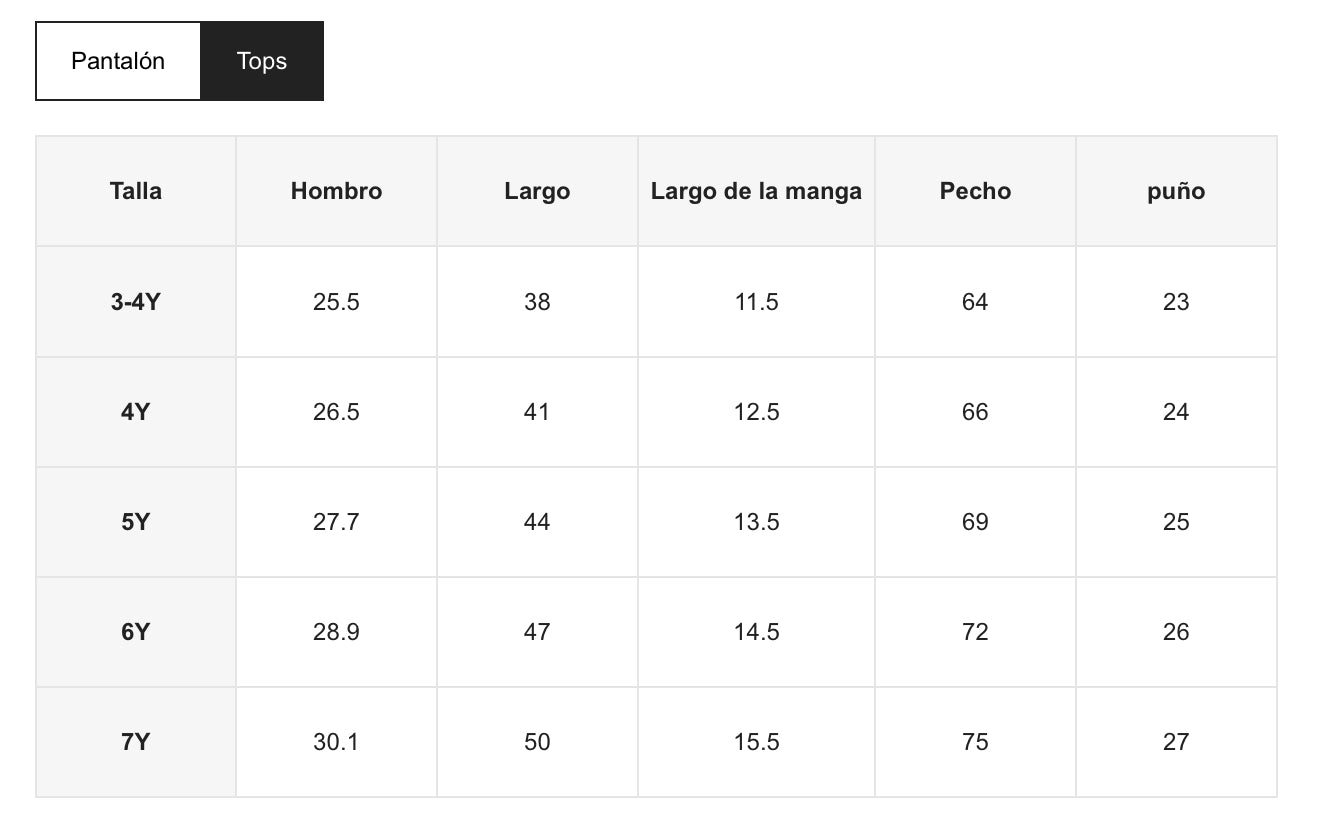Image resolution: width=1328 pixels, height=818 pixels.
Task: Click the 25.5 Hombro value cell
Action: [336, 302]
